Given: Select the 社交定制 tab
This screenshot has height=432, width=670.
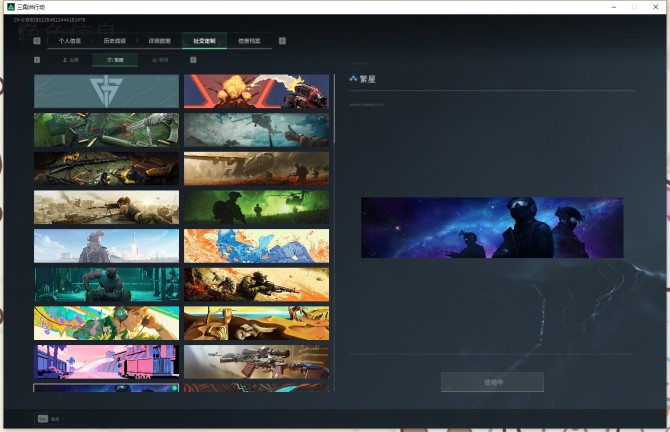Looking at the screenshot, I should coord(204,41).
